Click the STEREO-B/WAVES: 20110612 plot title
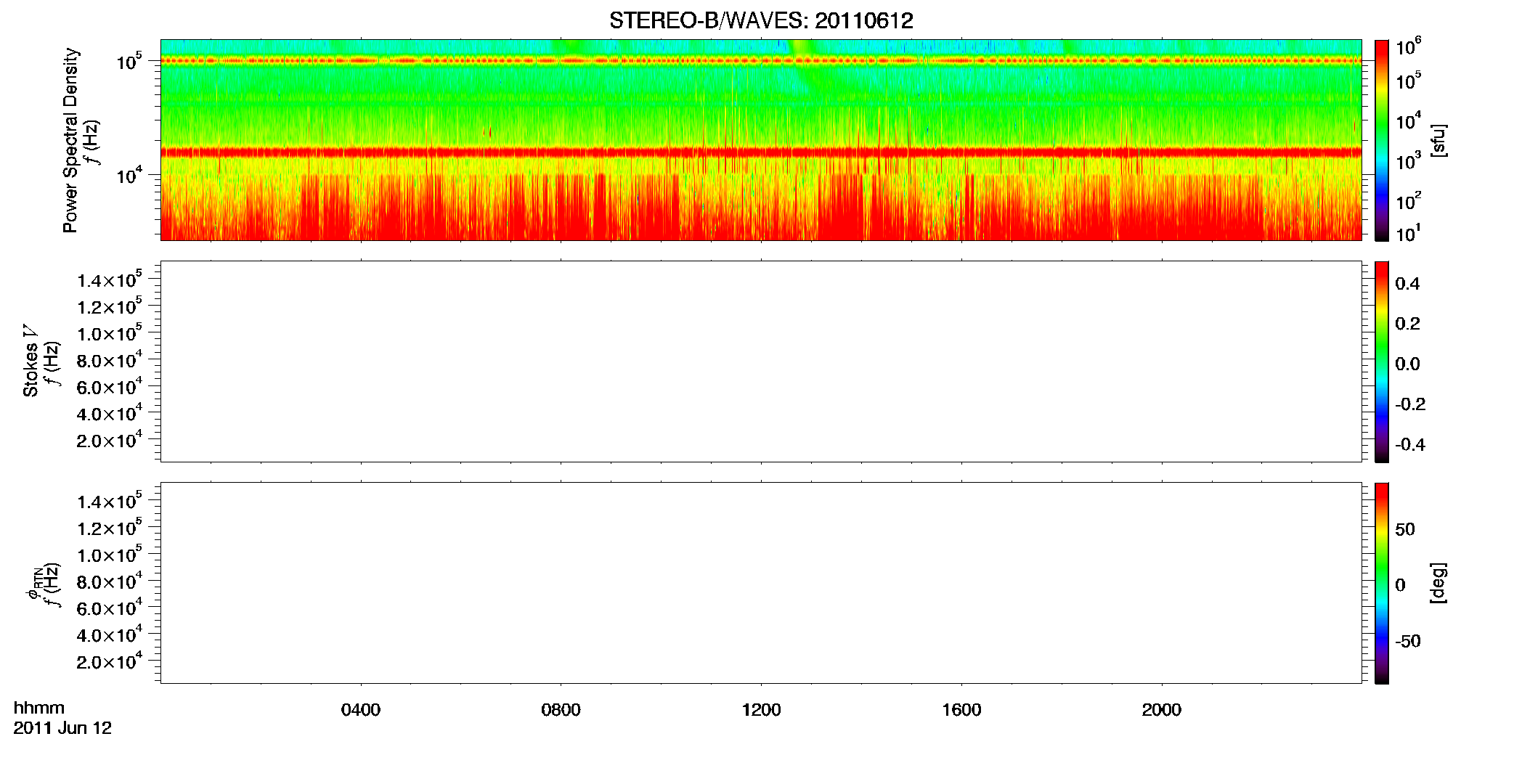This screenshot has width=1522, height=784. [x=761, y=20]
